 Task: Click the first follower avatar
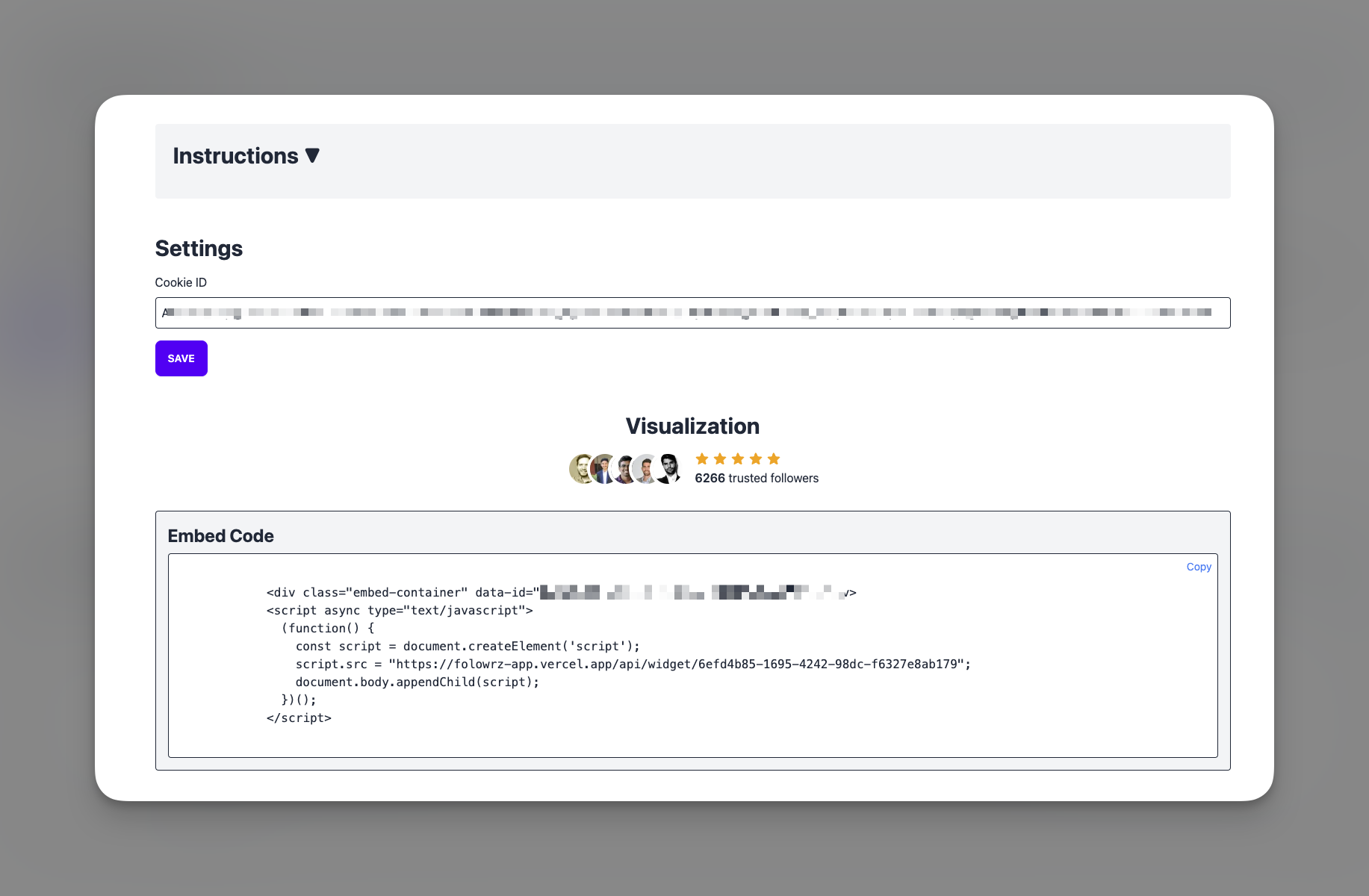tap(581, 469)
